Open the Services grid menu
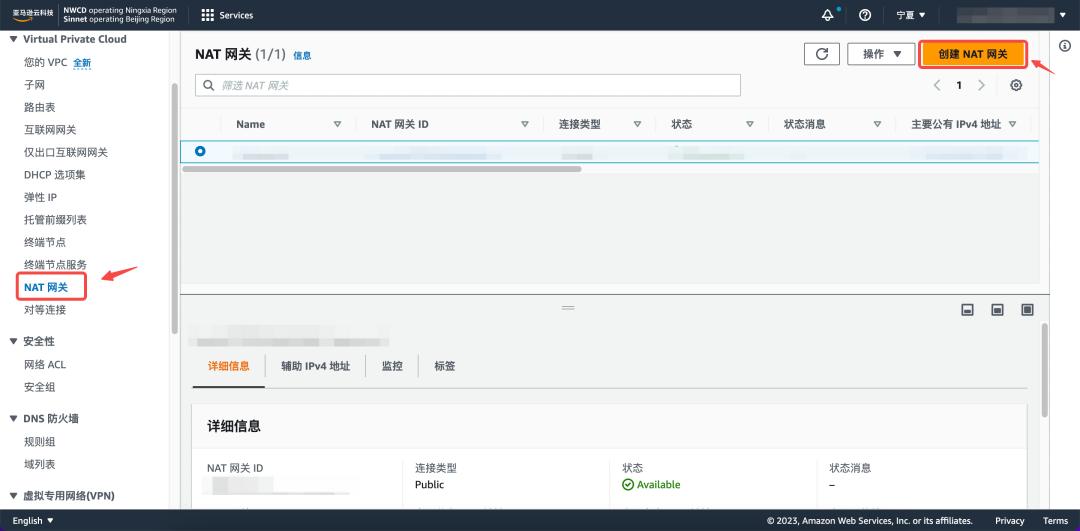 [x=227, y=15]
